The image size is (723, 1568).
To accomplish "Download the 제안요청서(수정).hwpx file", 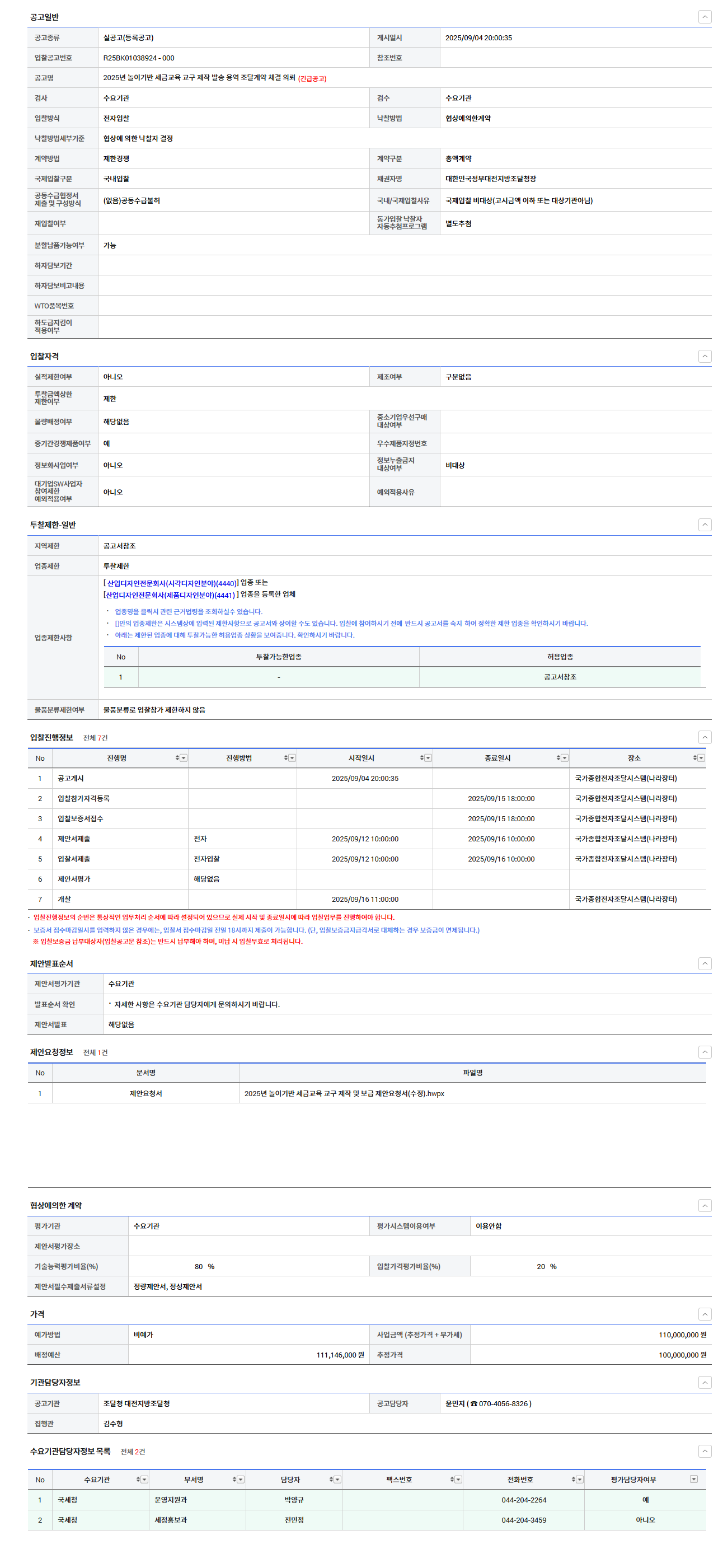I will point(344,1093).
